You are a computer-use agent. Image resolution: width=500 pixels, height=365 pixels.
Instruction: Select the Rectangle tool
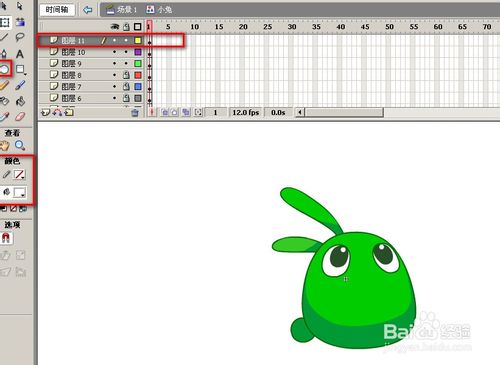click(20, 69)
